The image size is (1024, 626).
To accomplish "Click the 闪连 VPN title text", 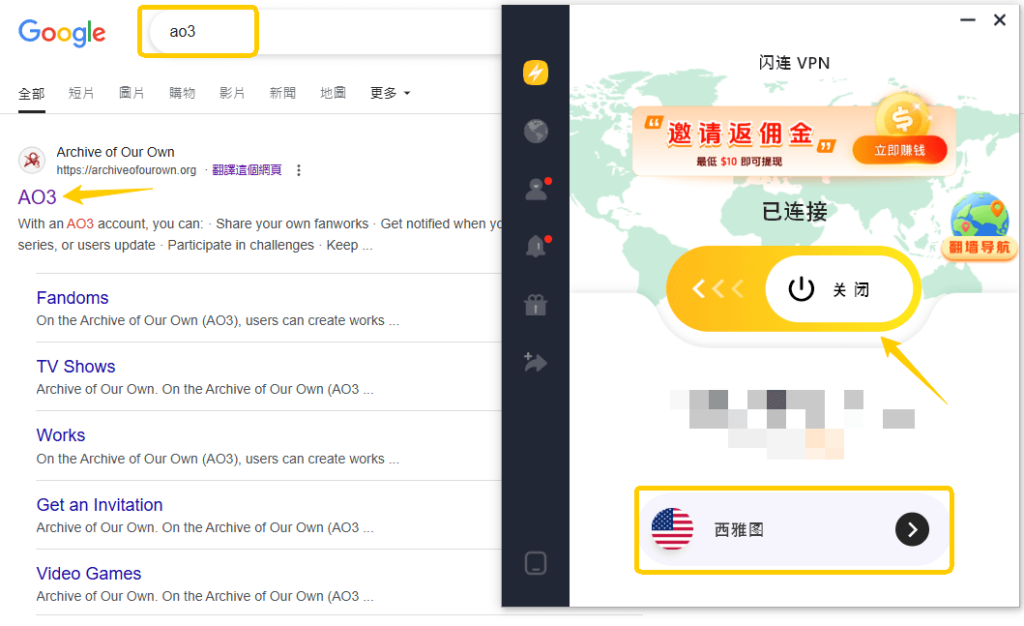I will pos(794,63).
